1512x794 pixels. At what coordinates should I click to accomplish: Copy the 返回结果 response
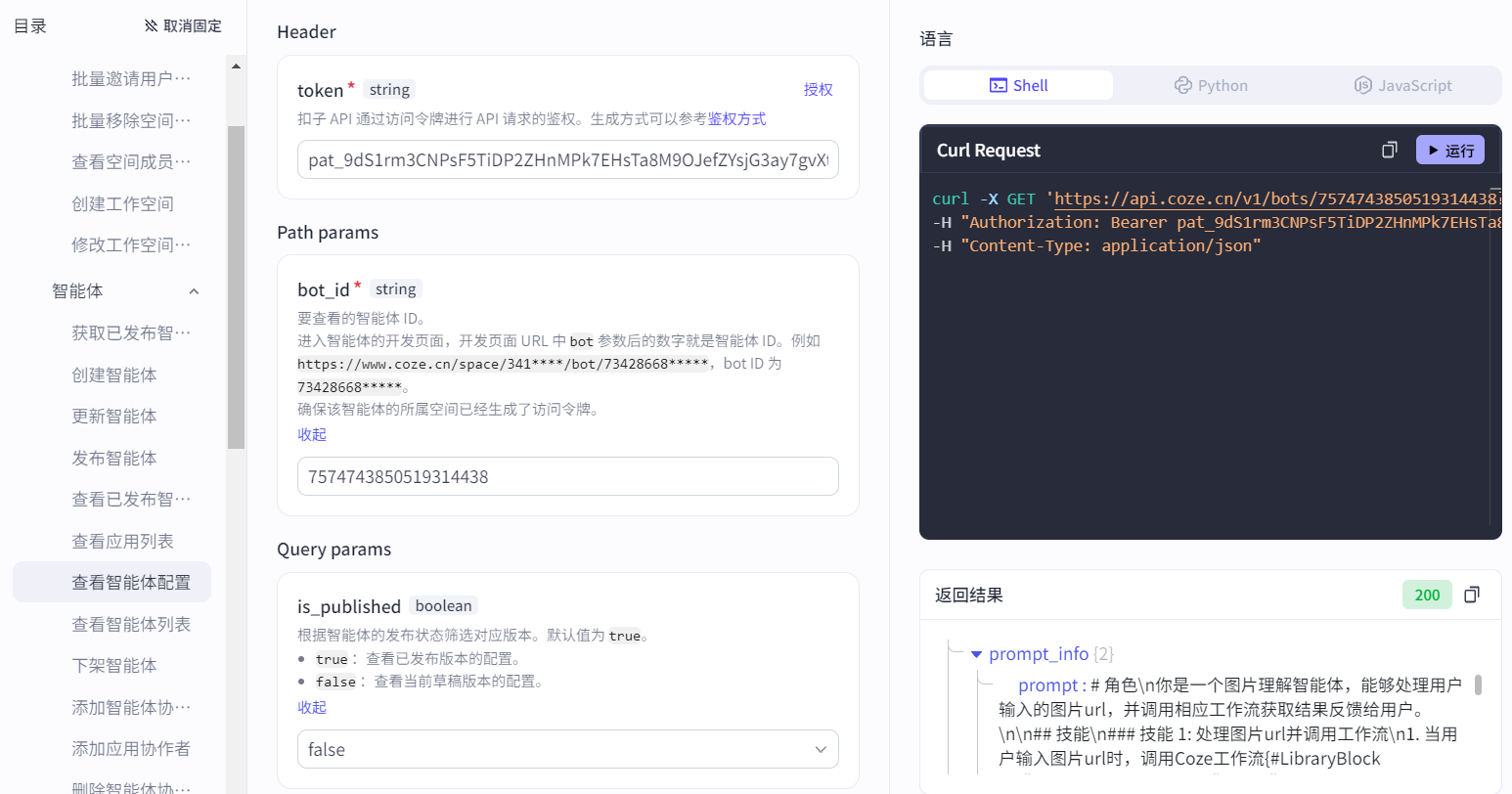pos(1472,595)
